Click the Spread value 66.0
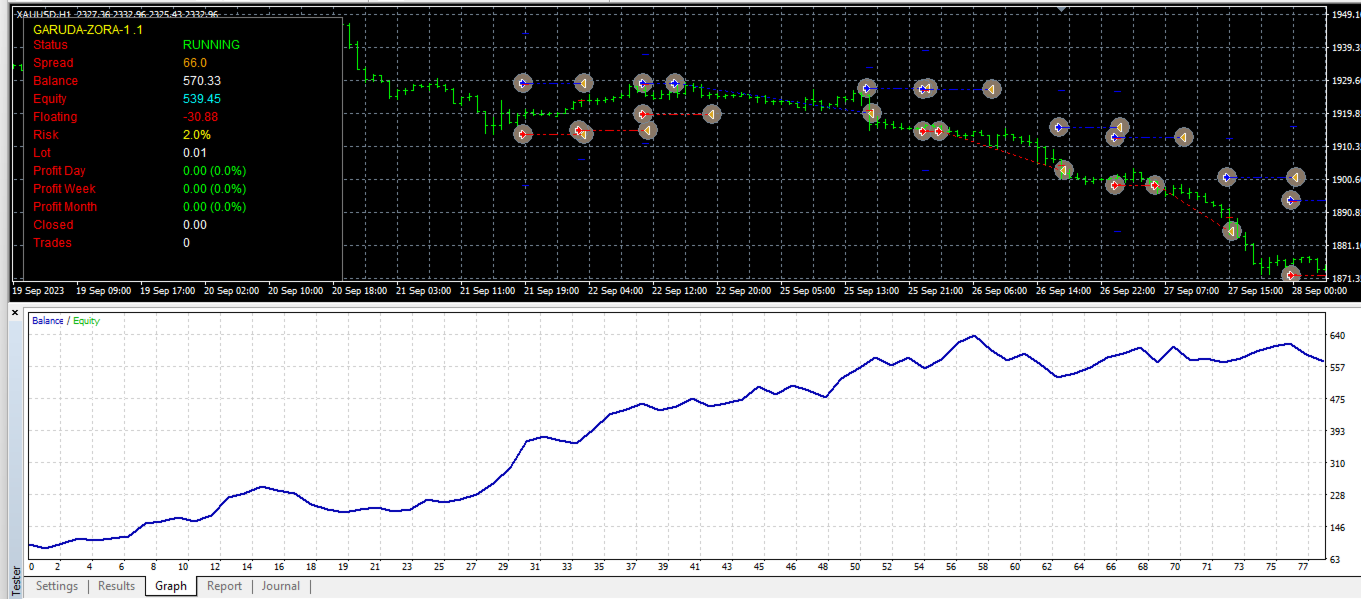 click(195, 63)
